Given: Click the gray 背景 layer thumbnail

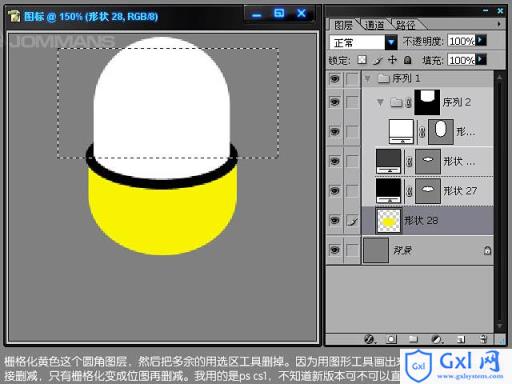Looking at the screenshot, I should pos(376,250).
